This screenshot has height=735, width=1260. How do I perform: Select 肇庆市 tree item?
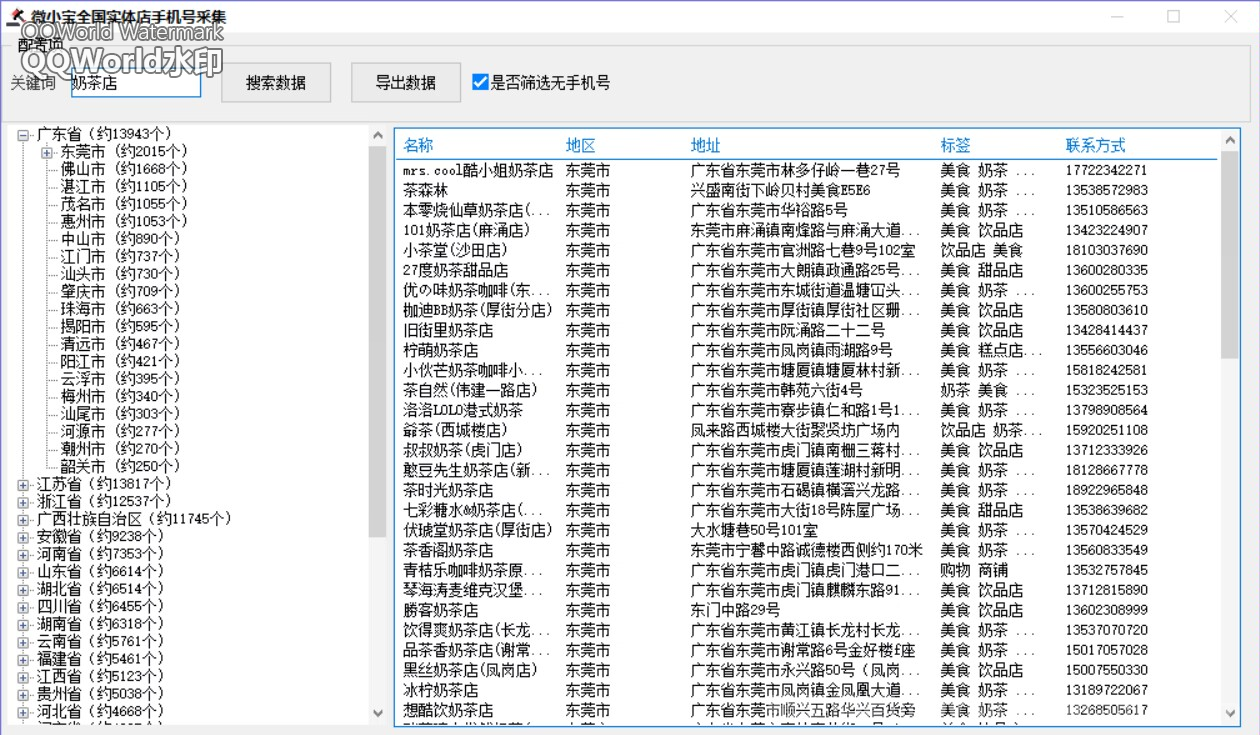[x=120, y=291]
